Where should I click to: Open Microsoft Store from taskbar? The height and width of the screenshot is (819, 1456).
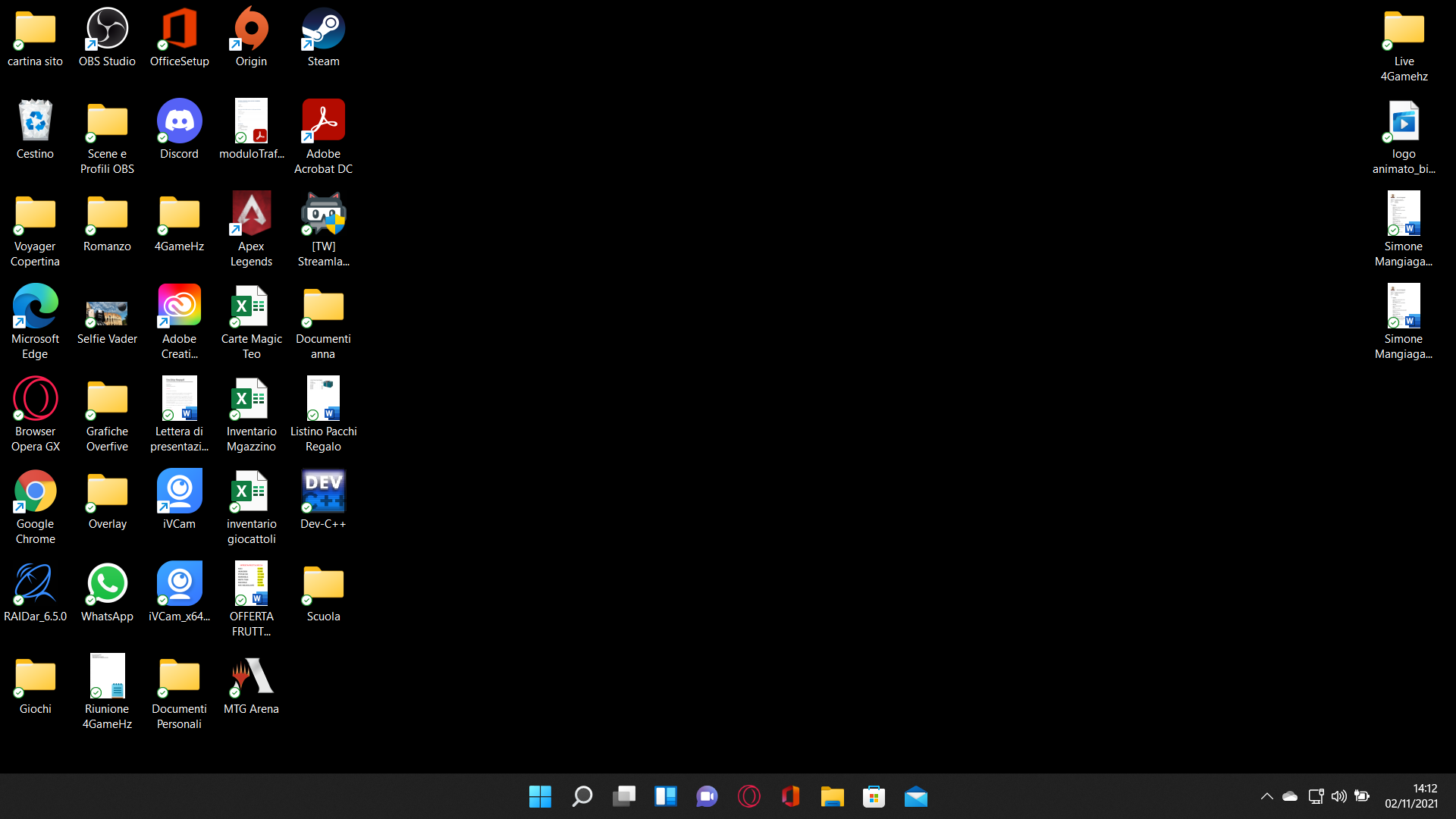(x=874, y=796)
